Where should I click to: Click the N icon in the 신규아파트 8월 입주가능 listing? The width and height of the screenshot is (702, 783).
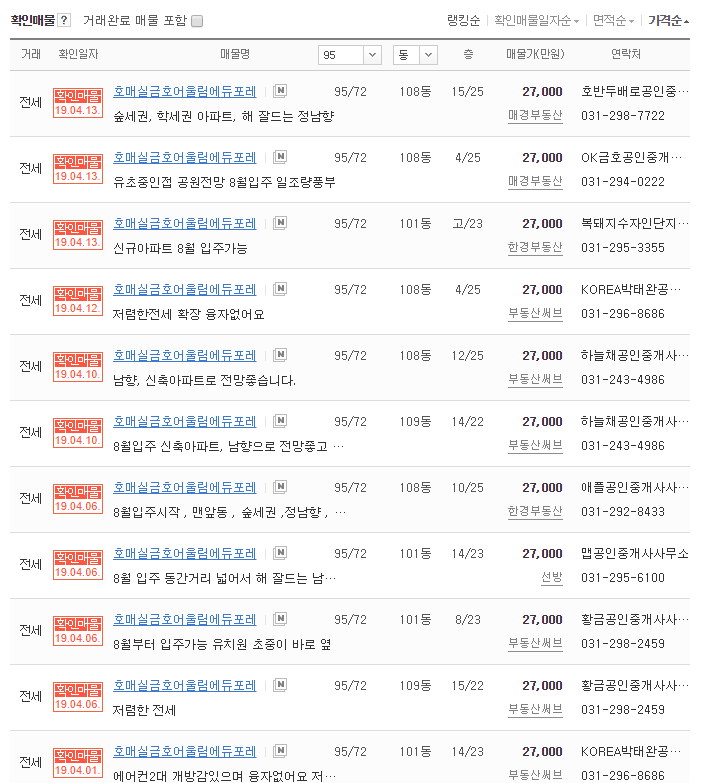pyautogui.click(x=280, y=223)
